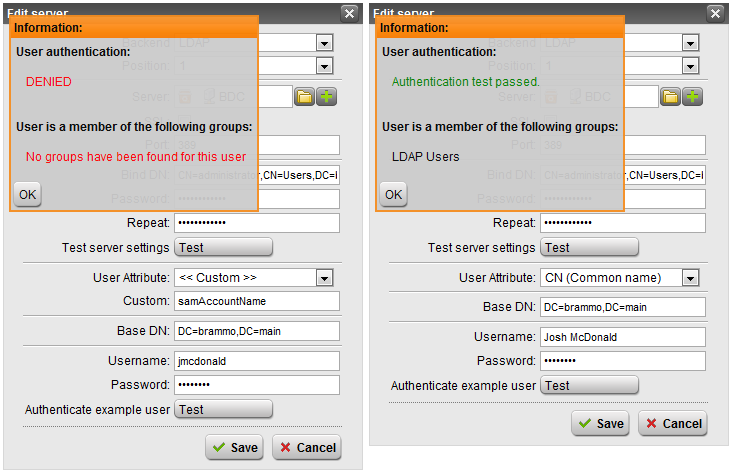The width and height of the screenshot is (731, 473).
Task: Click the Custom field containing samAccountName
Action: point(257,301)
